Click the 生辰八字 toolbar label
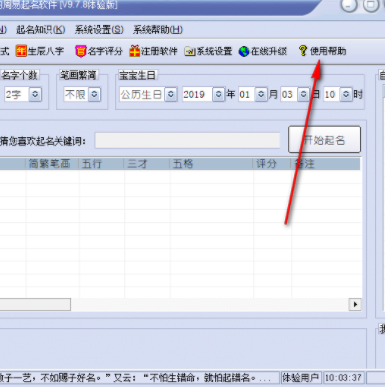Image resolution: width=385 pixels, height=387 pixels. tap(46, 51)
